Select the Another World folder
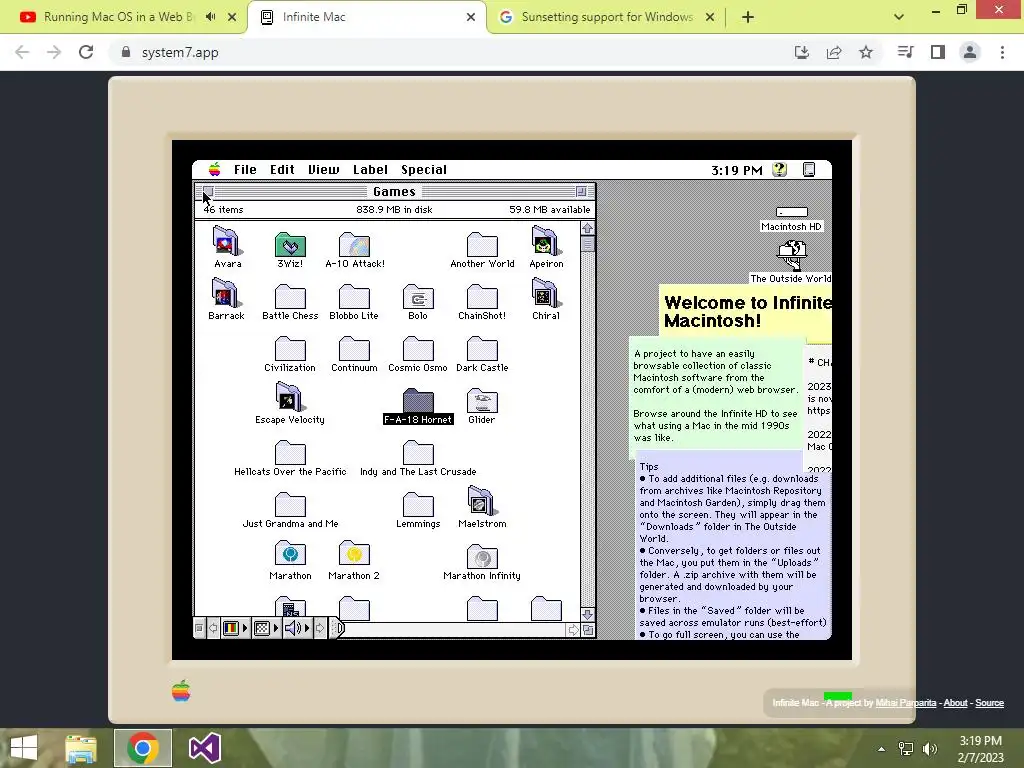Screen dimensions: 1024x768 (482, 248)
